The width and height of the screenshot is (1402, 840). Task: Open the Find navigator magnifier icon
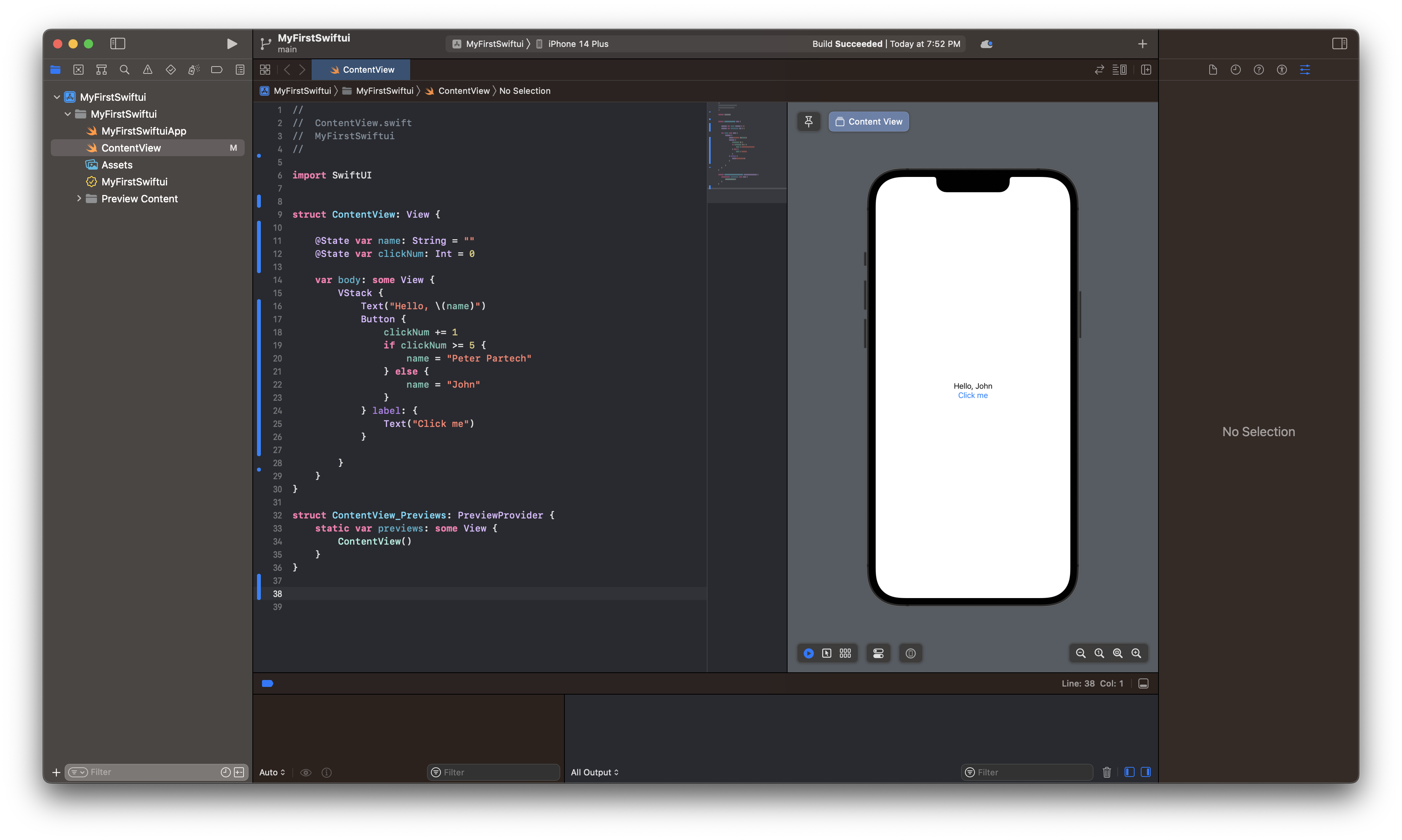[x=125, y=70]
